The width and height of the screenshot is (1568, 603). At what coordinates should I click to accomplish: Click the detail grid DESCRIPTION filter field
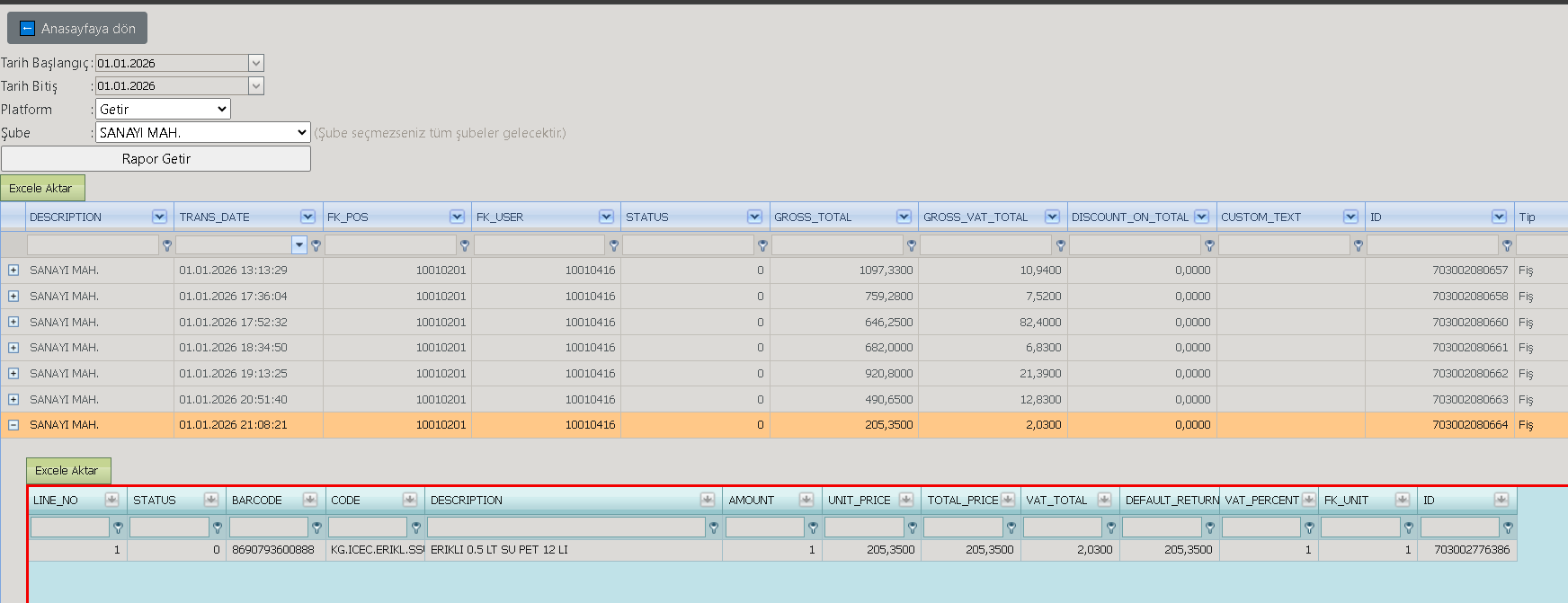click(x=566, y=528)
